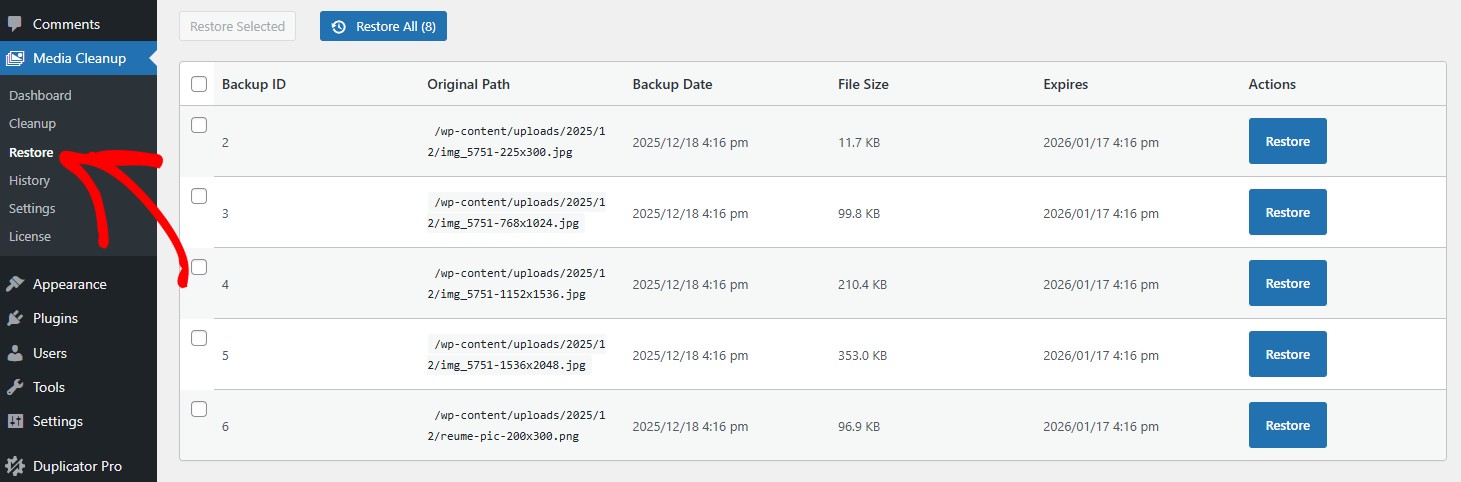Check the box for Backup ID 2
1461x482 pixels.
point(199,125)
